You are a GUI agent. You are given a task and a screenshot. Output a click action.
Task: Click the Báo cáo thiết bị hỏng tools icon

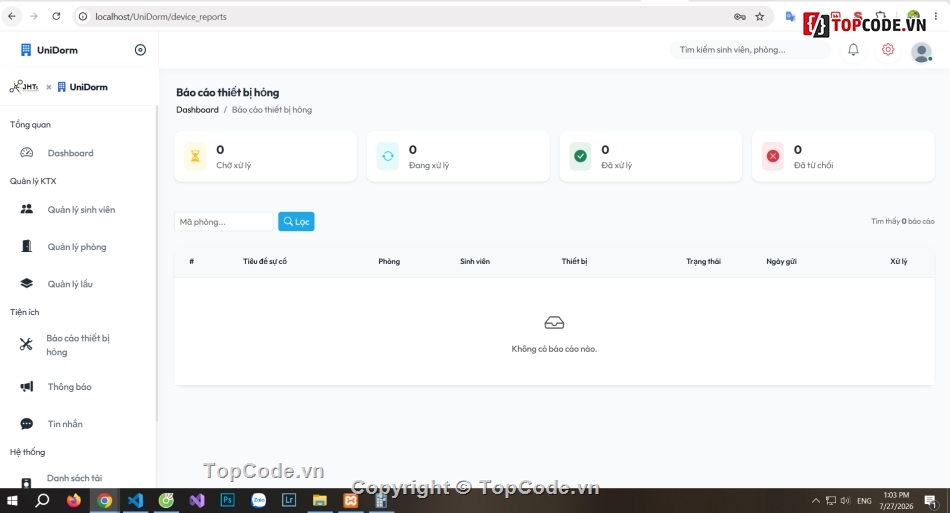pos(26,345)
